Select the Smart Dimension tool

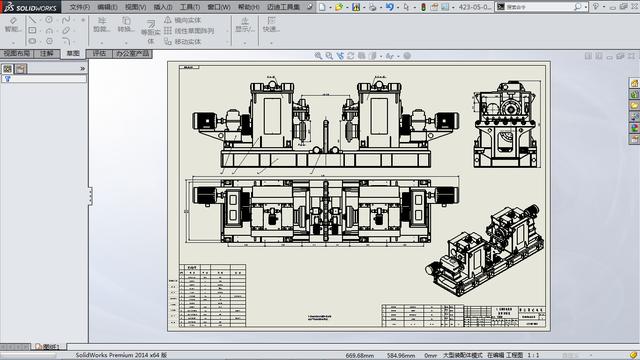coord(13,24)
